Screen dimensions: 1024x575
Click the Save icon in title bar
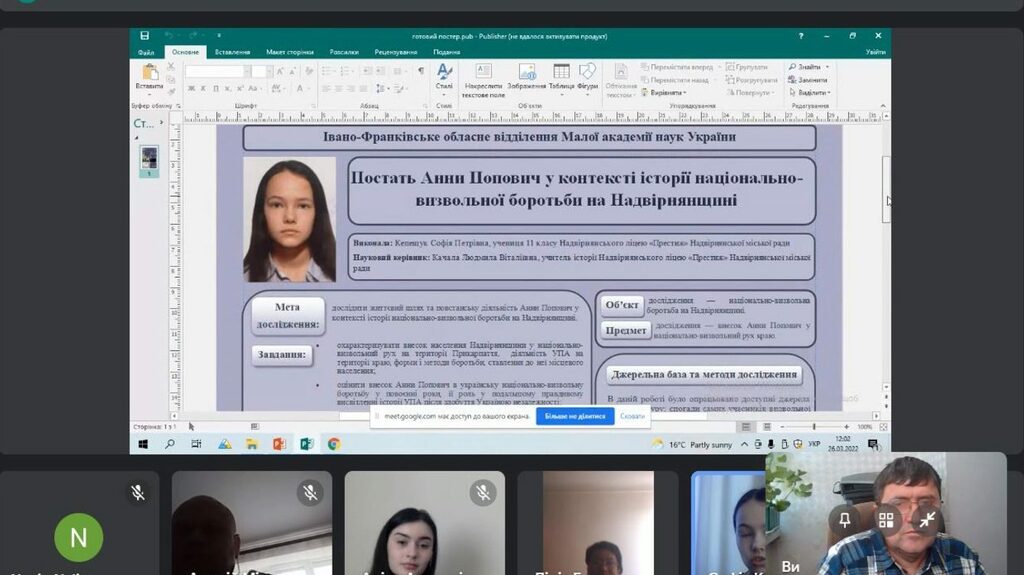coord(145,36)
